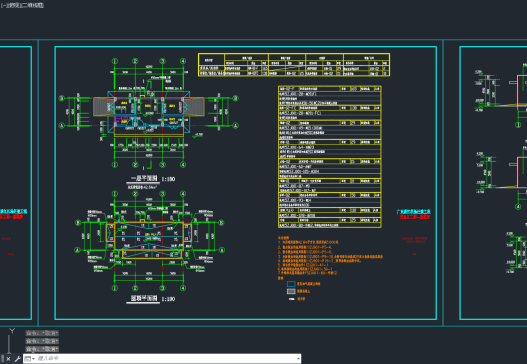Select the 1:100 scale beside 屋顶平面图

(168, 299)
